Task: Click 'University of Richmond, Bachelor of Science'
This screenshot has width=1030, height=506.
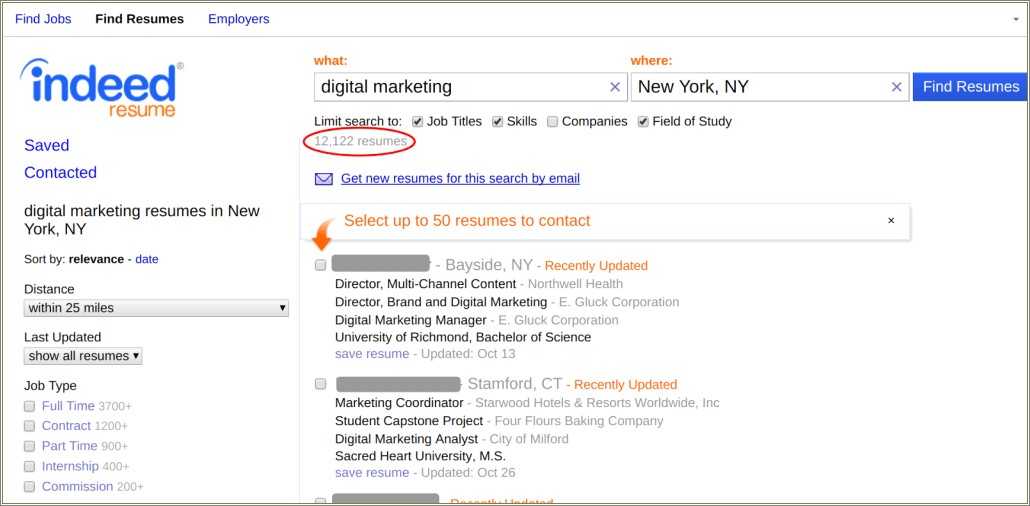Action: tap(463, 337)
